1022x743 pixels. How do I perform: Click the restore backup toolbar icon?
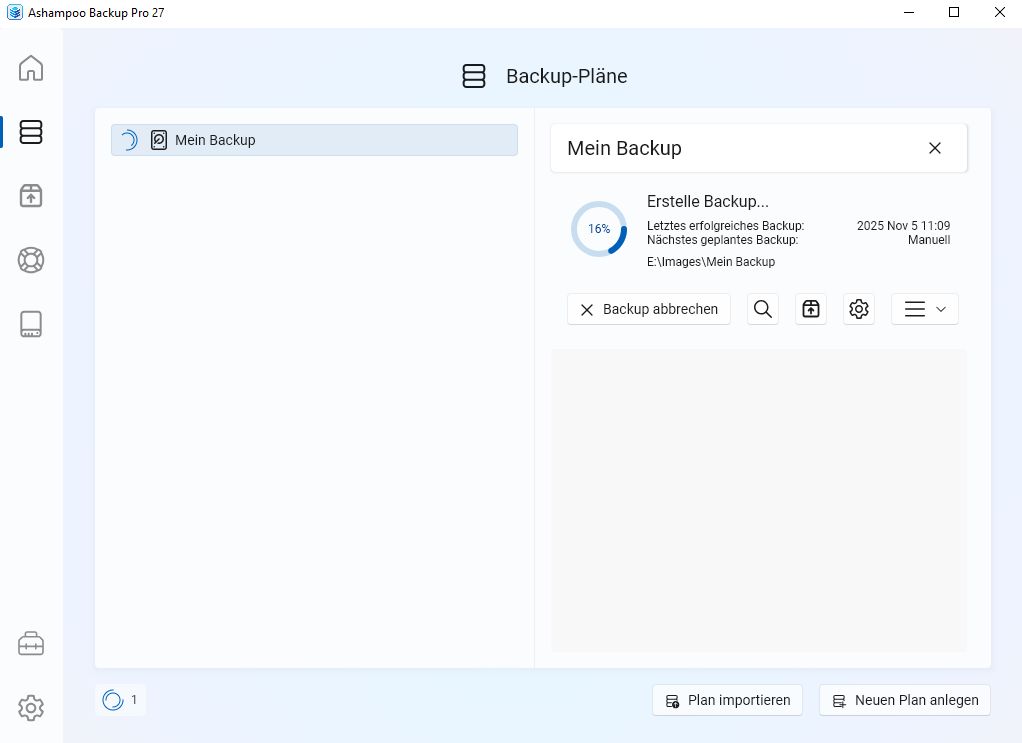(811, 309)
